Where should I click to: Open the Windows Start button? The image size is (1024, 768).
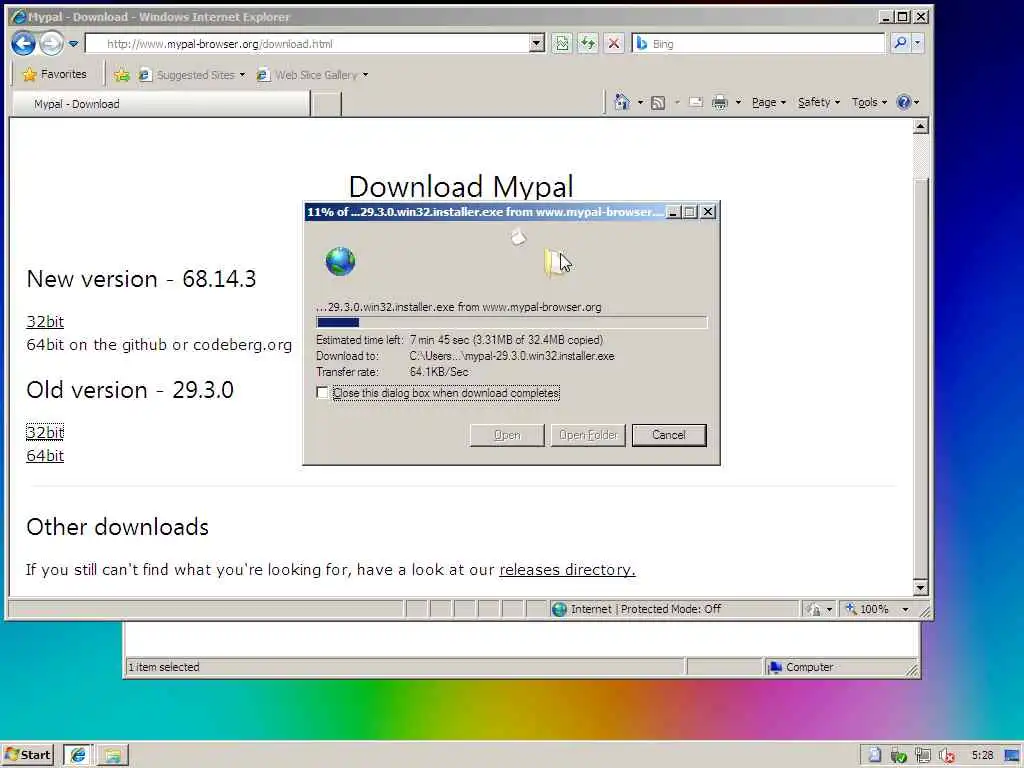[27, 755]
